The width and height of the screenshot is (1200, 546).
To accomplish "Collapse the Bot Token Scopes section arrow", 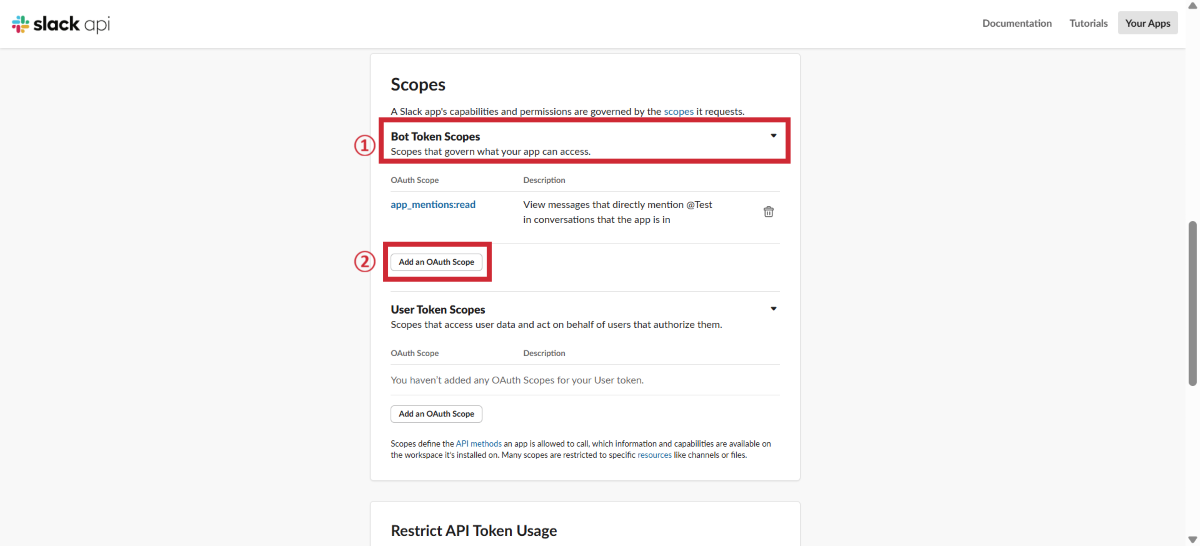I will 773,136.
